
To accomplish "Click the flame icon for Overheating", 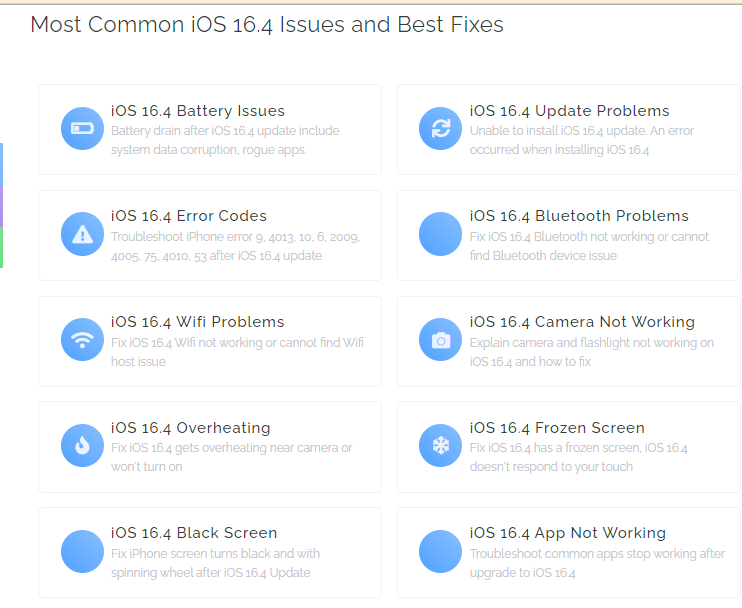I will [x=82, y=446].
